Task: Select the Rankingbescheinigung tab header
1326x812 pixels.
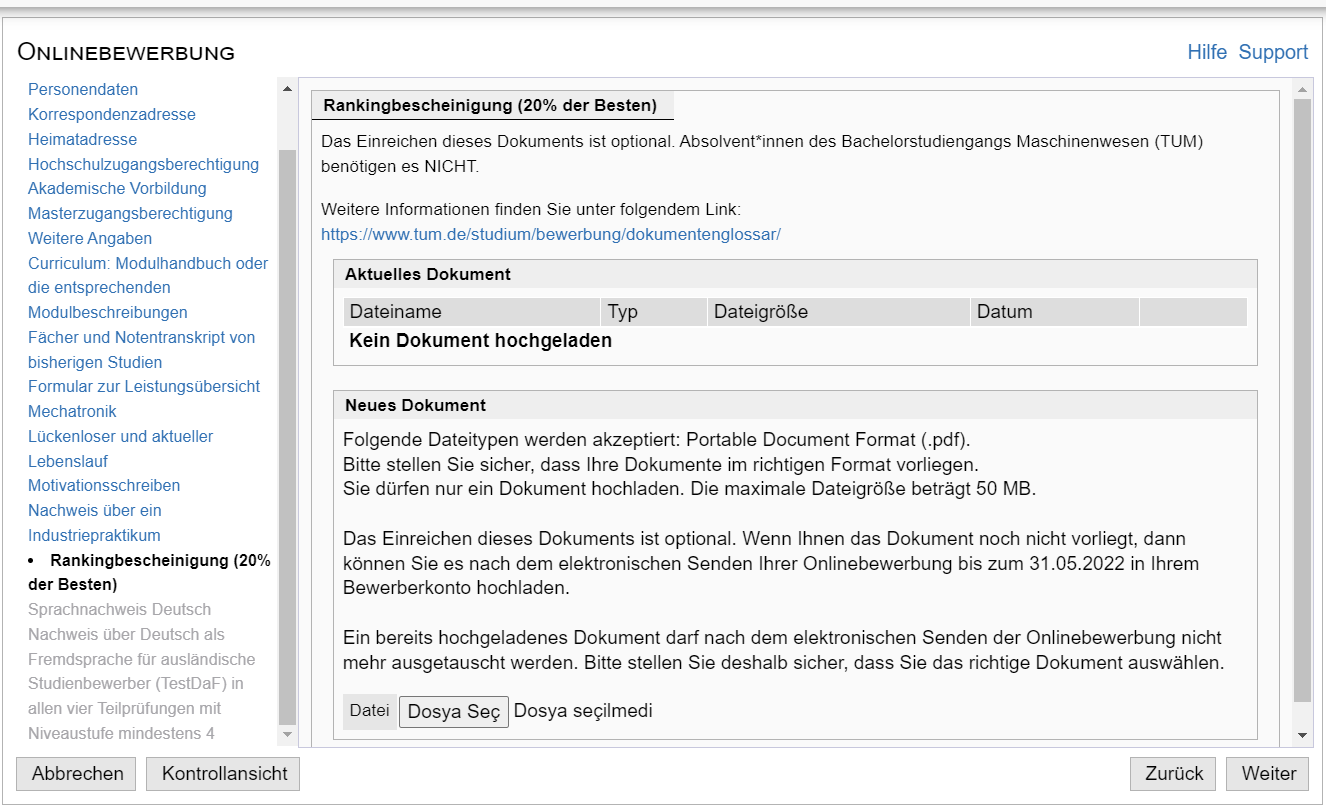Action: (490, 105)
